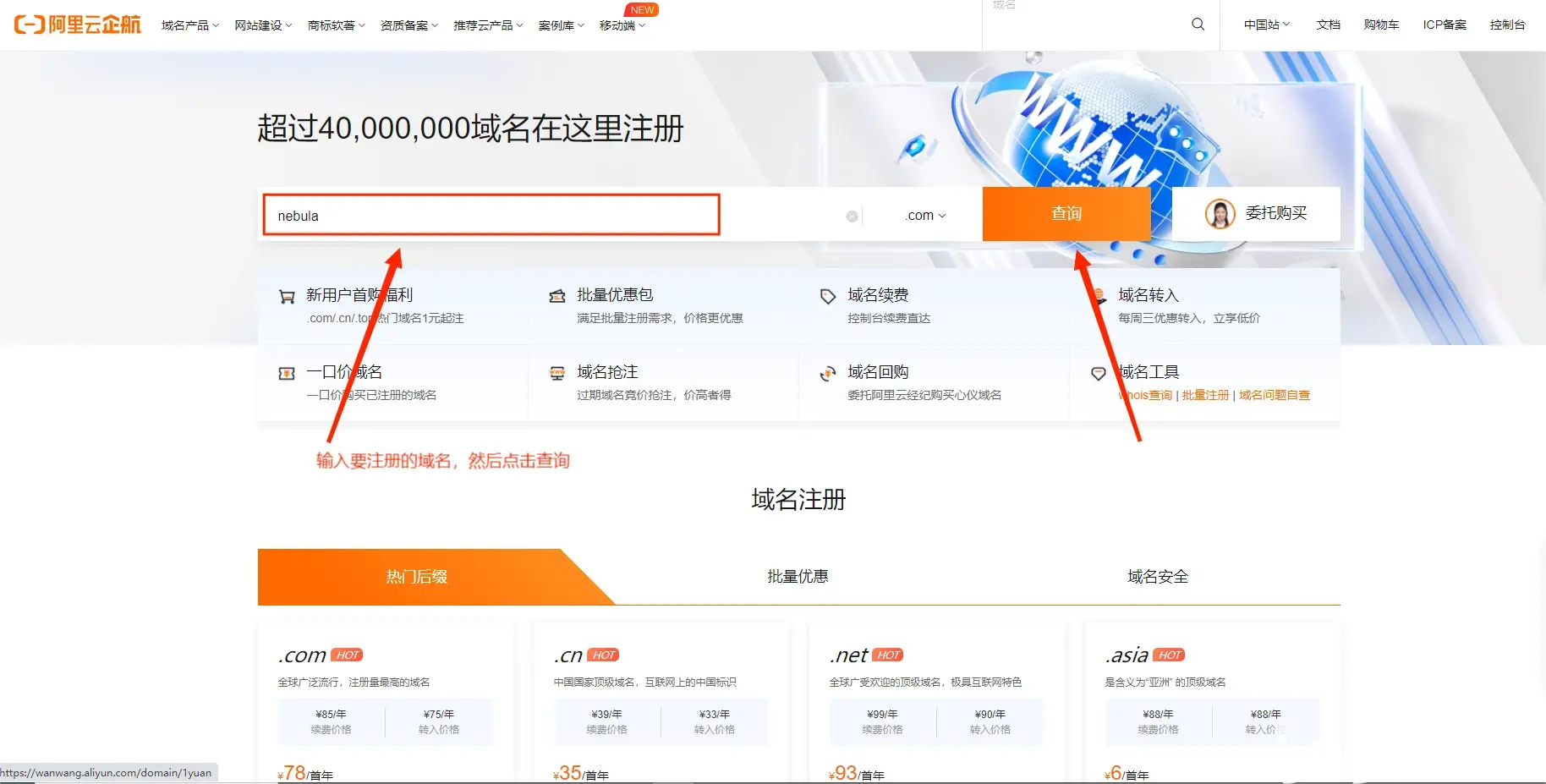Expand the 移动端 menu
This screenshot has height=784, width=1546.
pos(622,25)
